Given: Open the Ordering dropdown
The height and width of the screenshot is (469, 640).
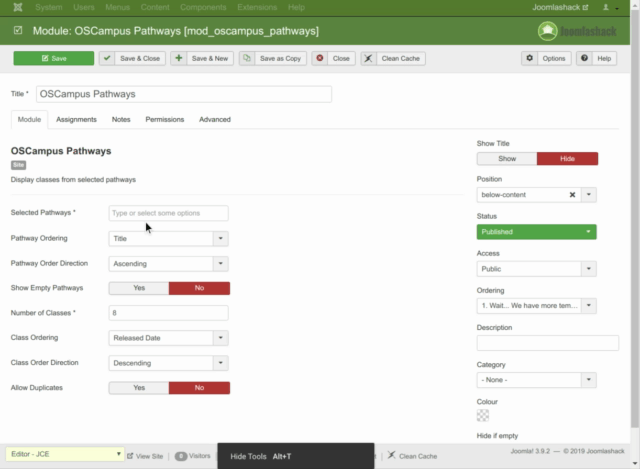Looking at the screenshot, I should click(x=536, y=306).
